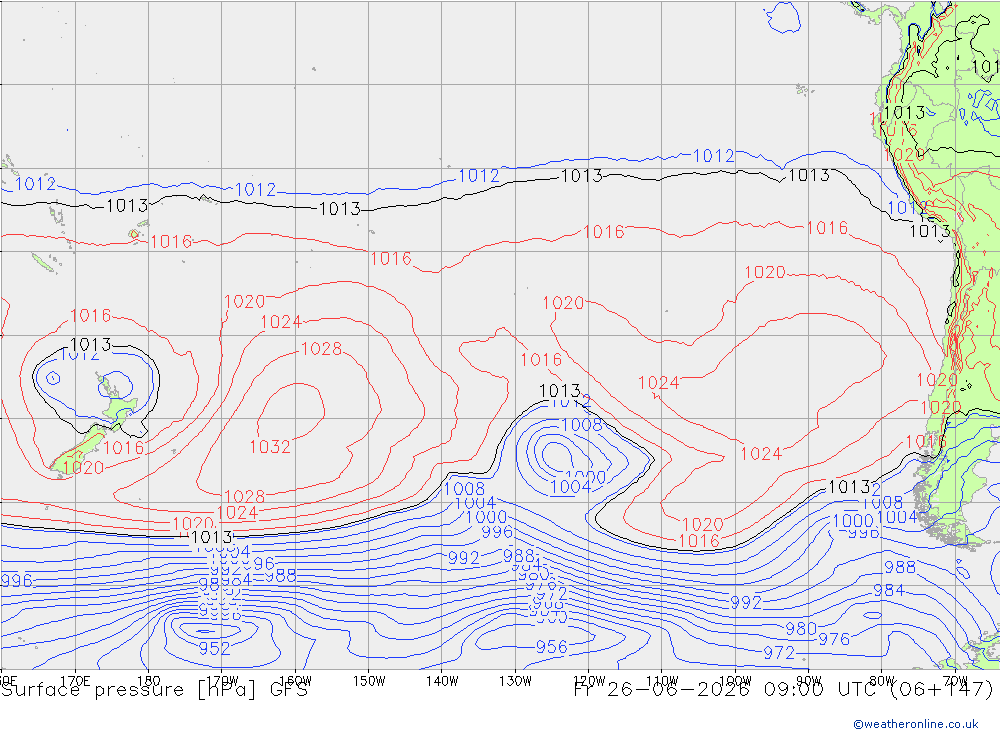Click the 140W longitude axis label
The height and width of the screenshot is (733, 1000).
click(x=442, y=681)
